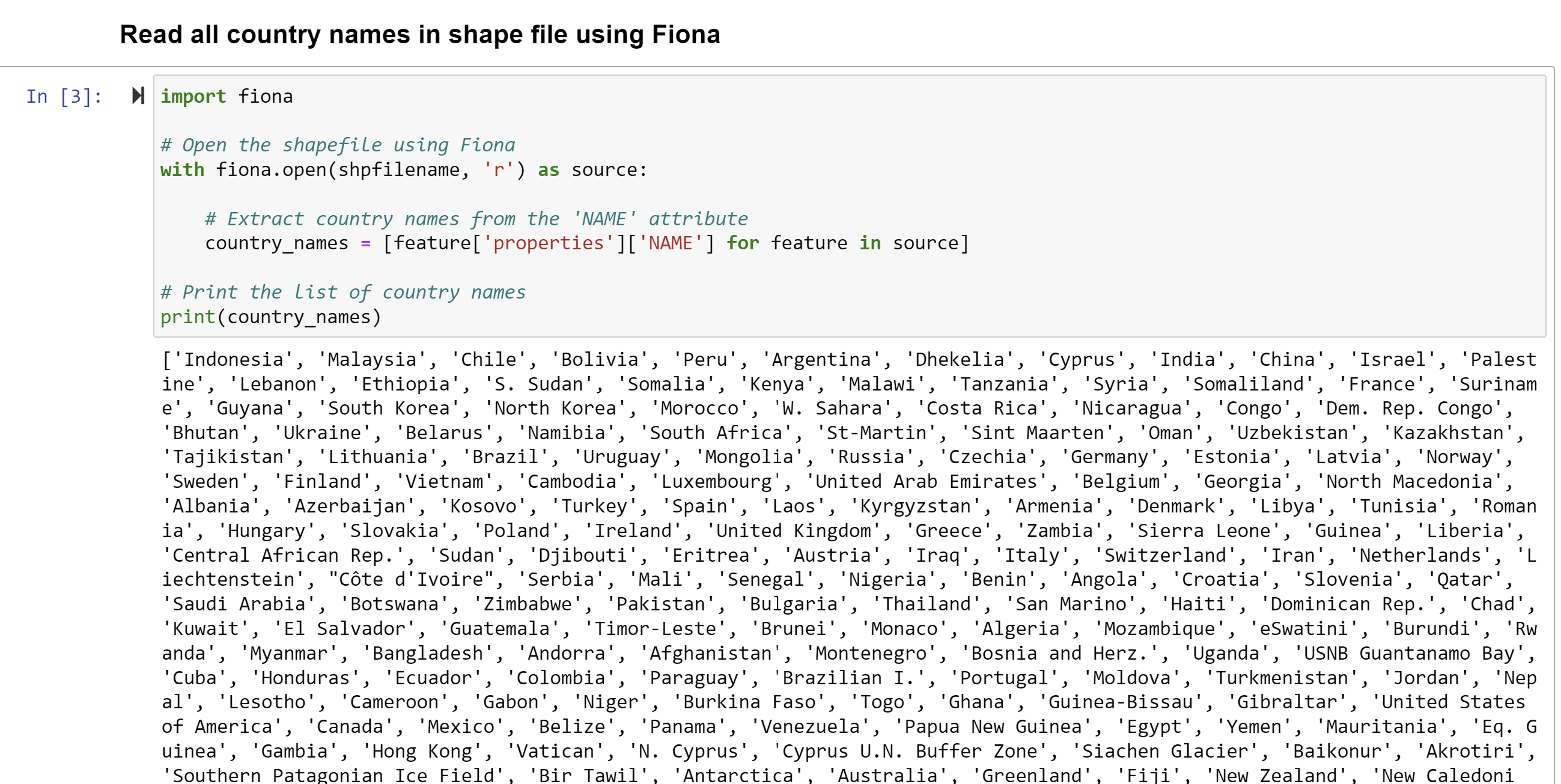Click the print(country_names) statement
The height and width of the screenshot is (784, 1561).
(x=270, y=317)
